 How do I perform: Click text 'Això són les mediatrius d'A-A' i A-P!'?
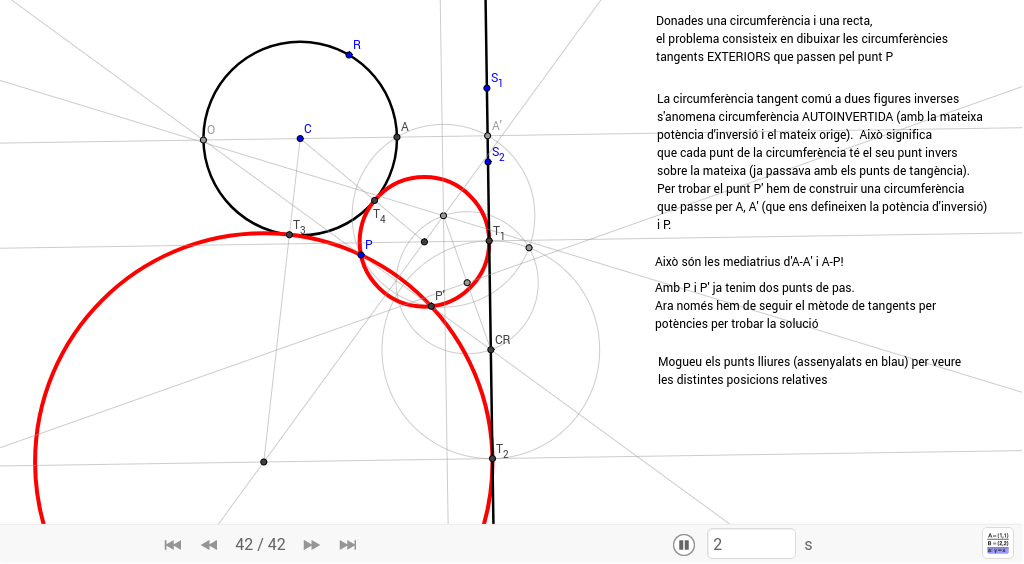pos(749,262)
